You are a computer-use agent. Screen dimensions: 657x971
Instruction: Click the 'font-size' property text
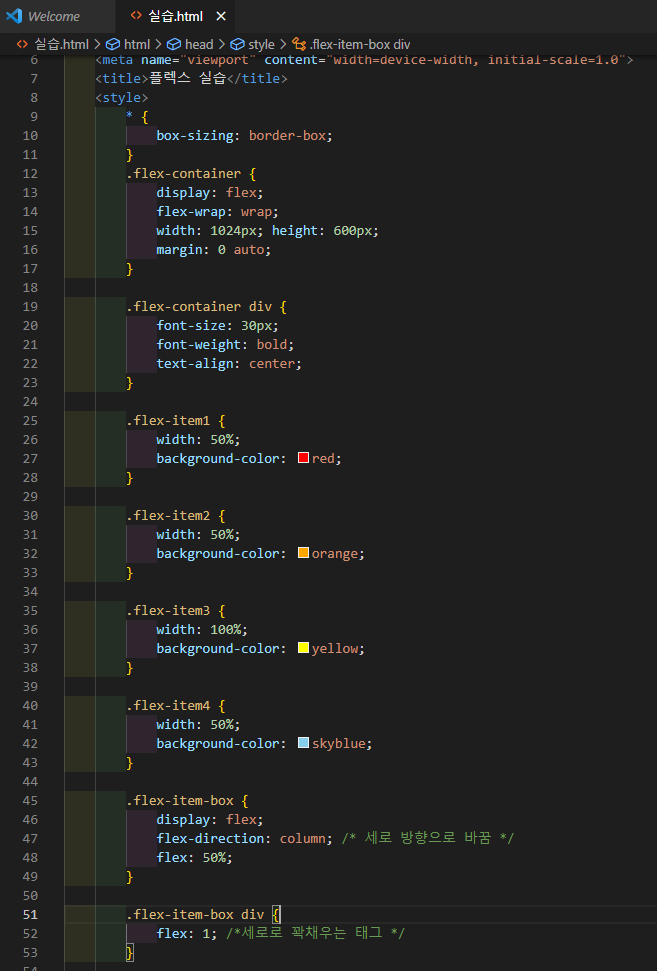[191, 326]
